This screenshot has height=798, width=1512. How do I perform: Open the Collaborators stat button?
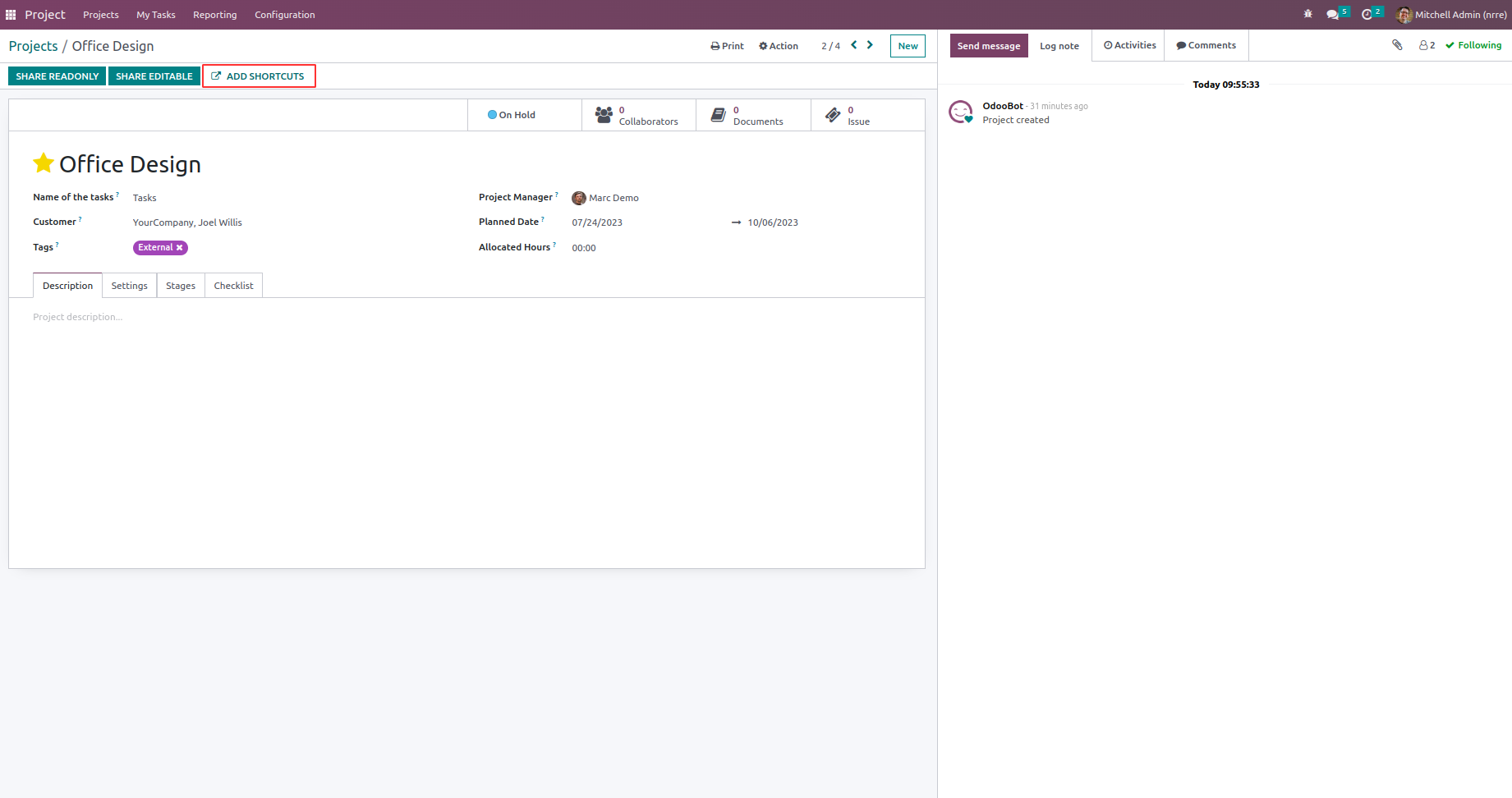point(639,115)
